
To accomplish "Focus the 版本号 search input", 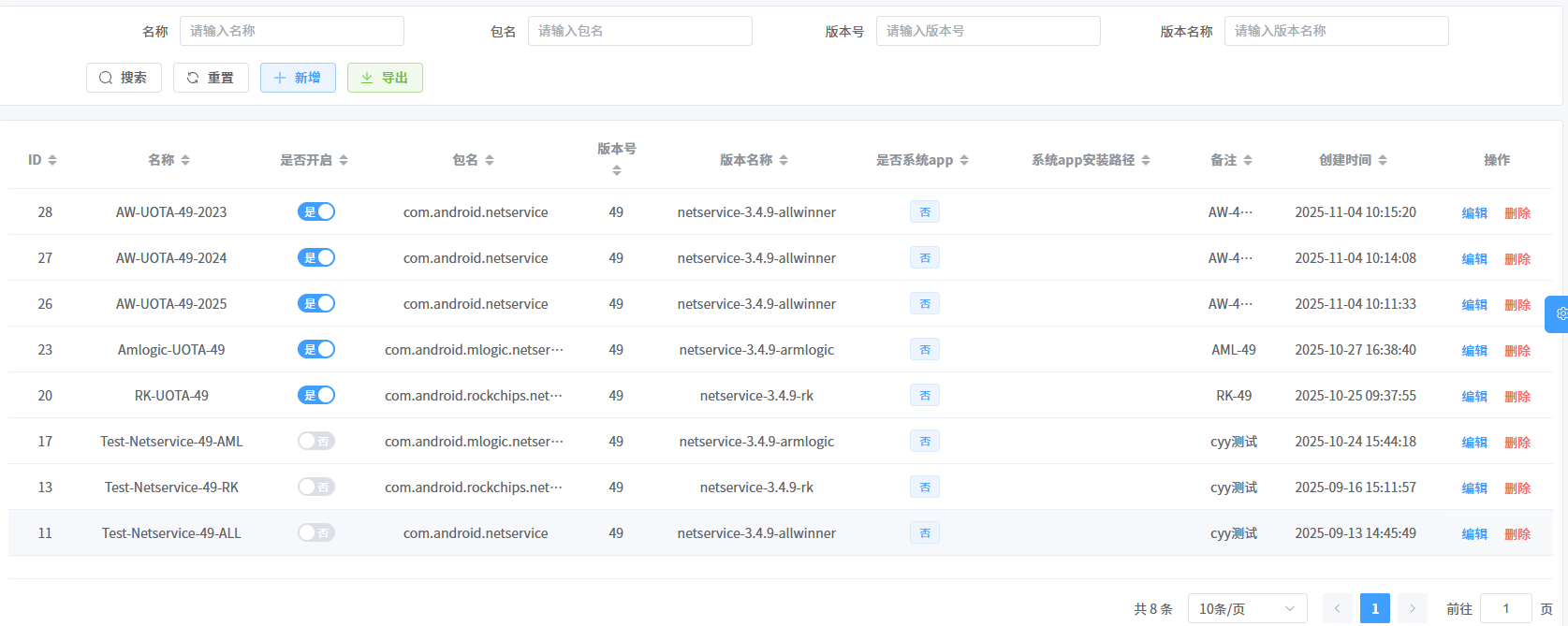I will click(989, 31).
